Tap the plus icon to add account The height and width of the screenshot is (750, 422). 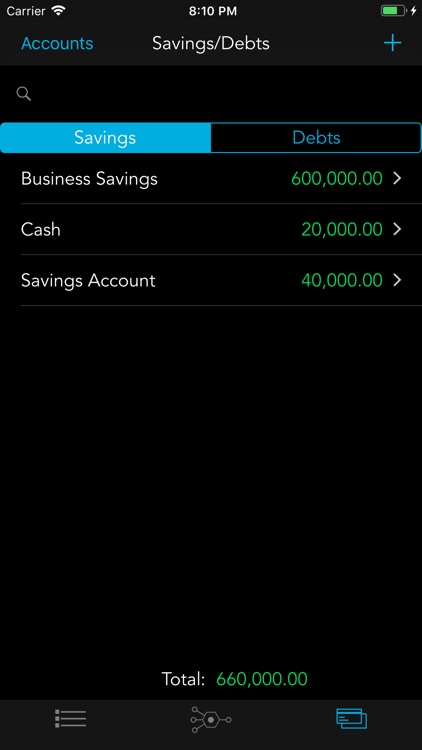pos(392,44)
